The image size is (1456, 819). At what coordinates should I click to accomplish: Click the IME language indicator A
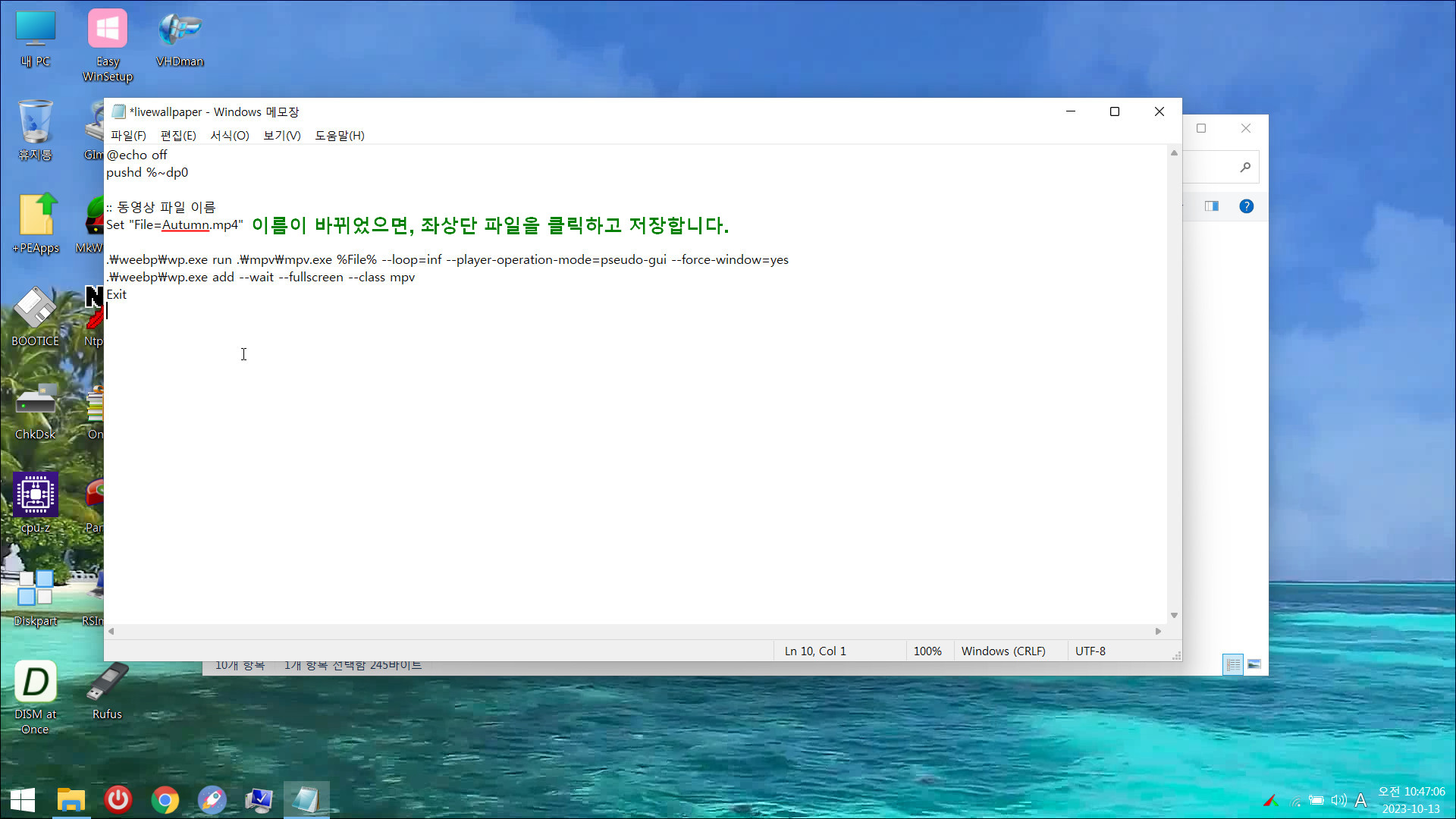coord(1361,801)
